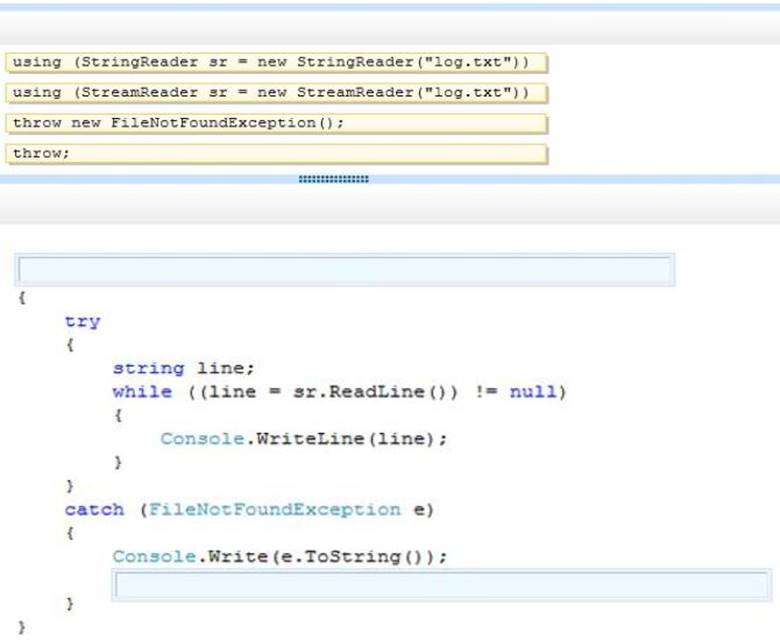Screen dimensions: 780x643
Task: Click the "while" keyword in the loop
Action: pyautogui.click(x=142, y=391)
